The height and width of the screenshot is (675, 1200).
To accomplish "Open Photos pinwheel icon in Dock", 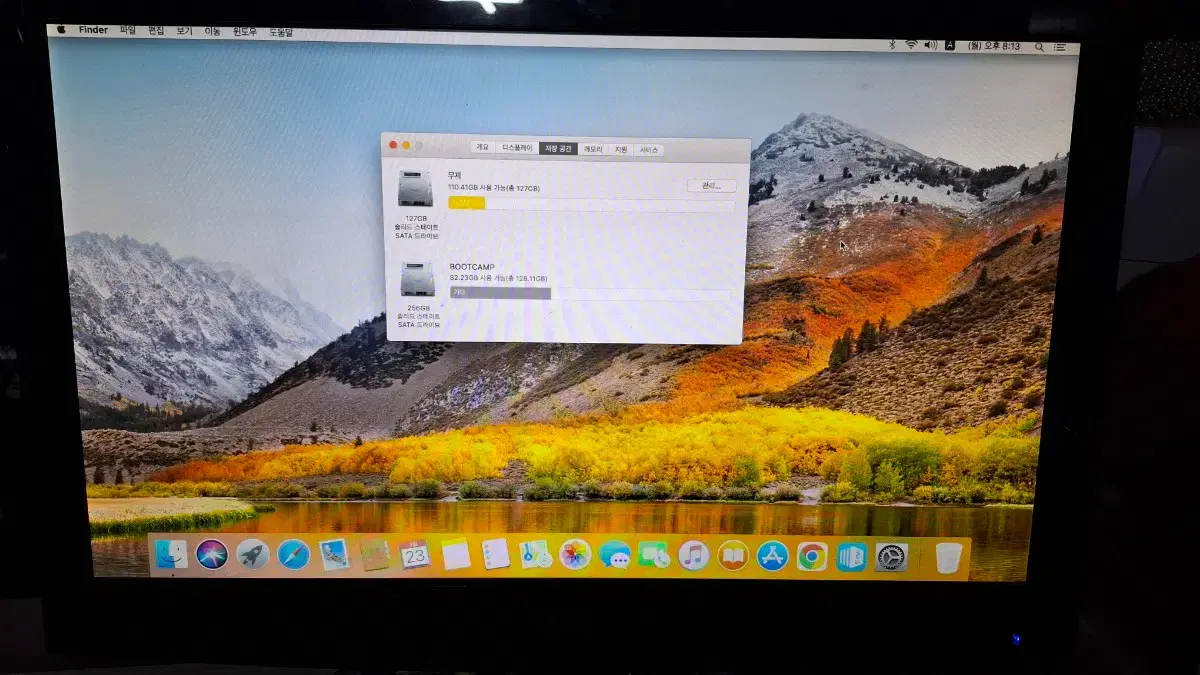I will pyautogui.click(x=575, y=554).
